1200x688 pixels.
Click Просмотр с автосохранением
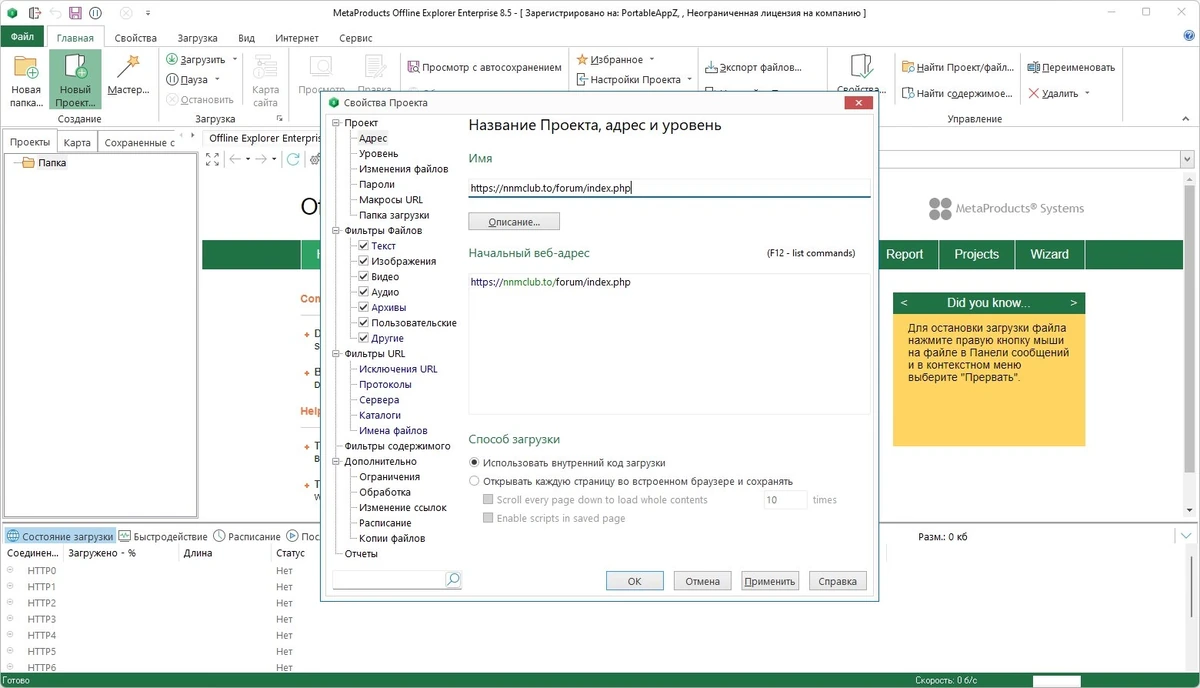click(484, 67)
